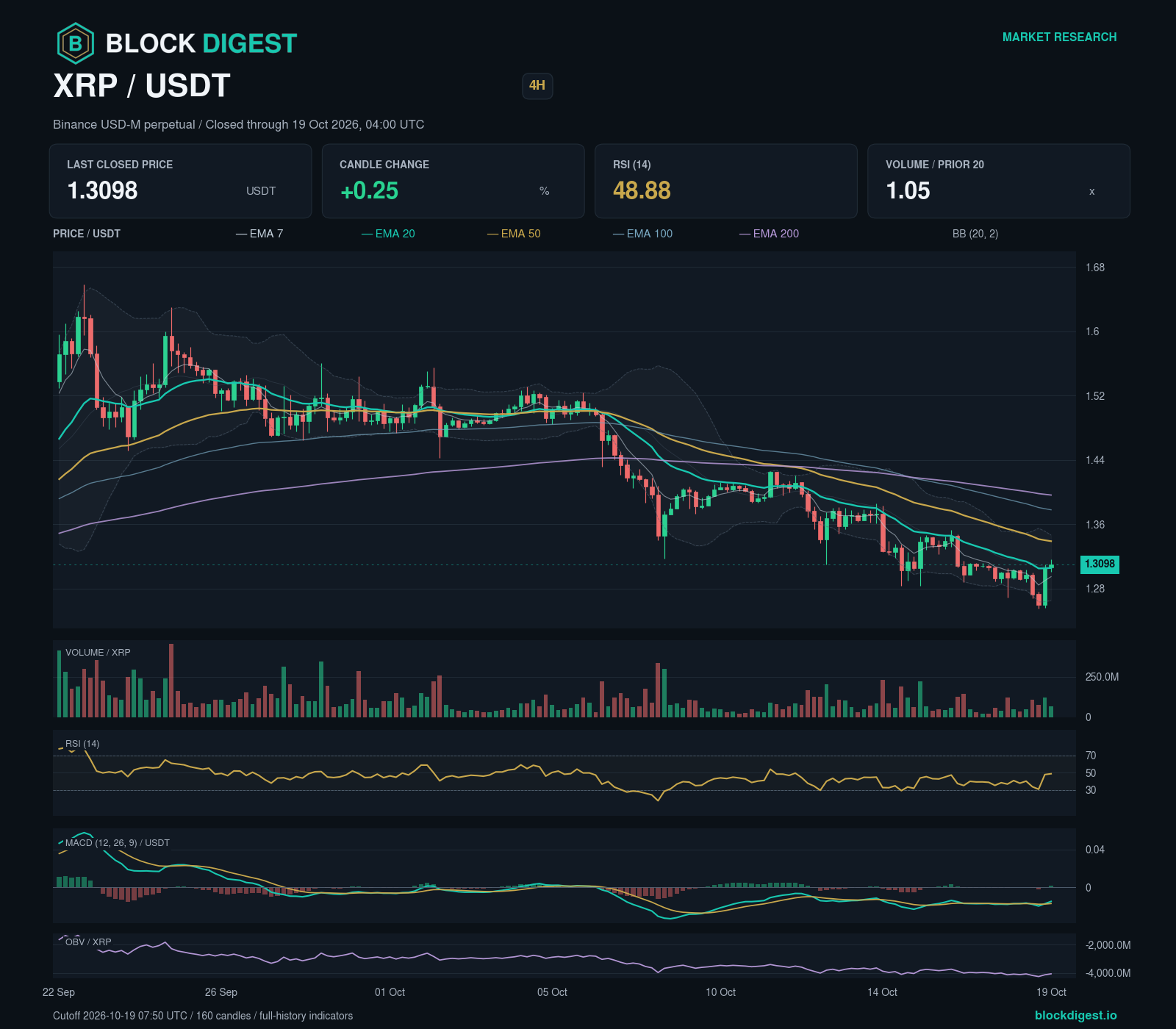
Task: Toggle the EMA 20 legend entry
Action: [388, 234]
